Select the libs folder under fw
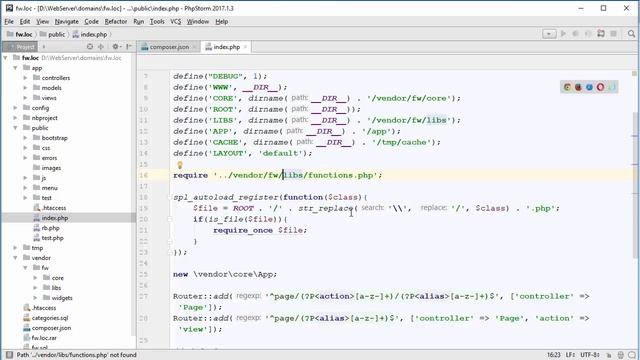The width and height of the screenshot is (640, 360). (x=56, y=288)
